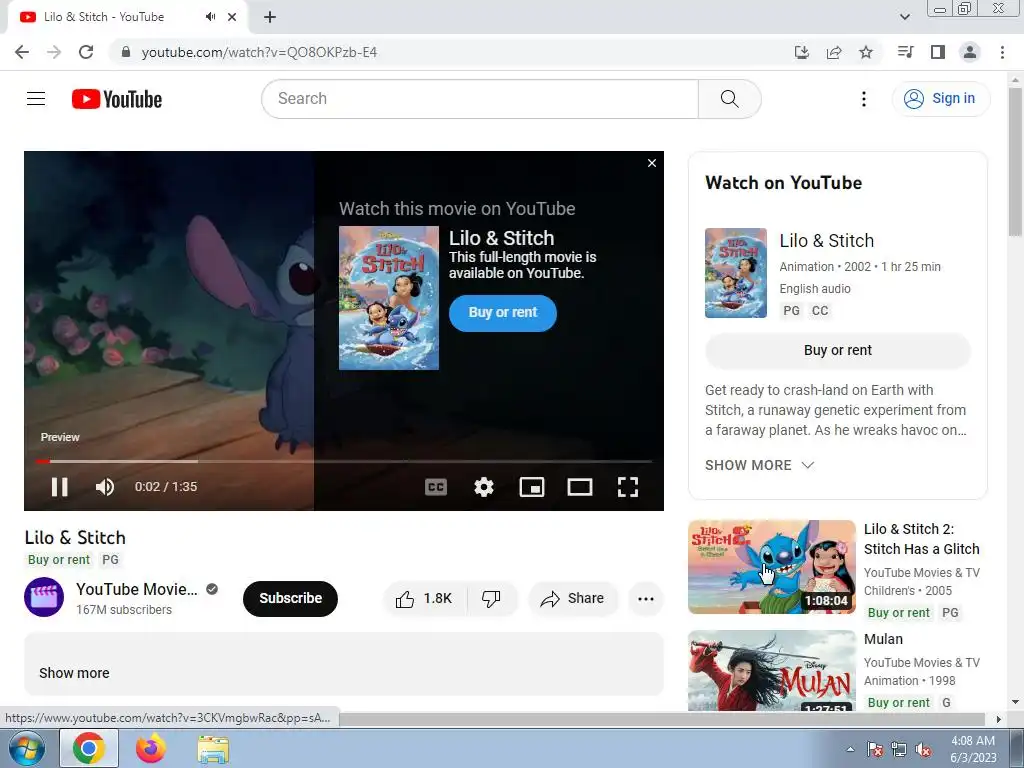Close the movie promo overlay
This screenshot has height=768, width=1024.
pos(652,163)
